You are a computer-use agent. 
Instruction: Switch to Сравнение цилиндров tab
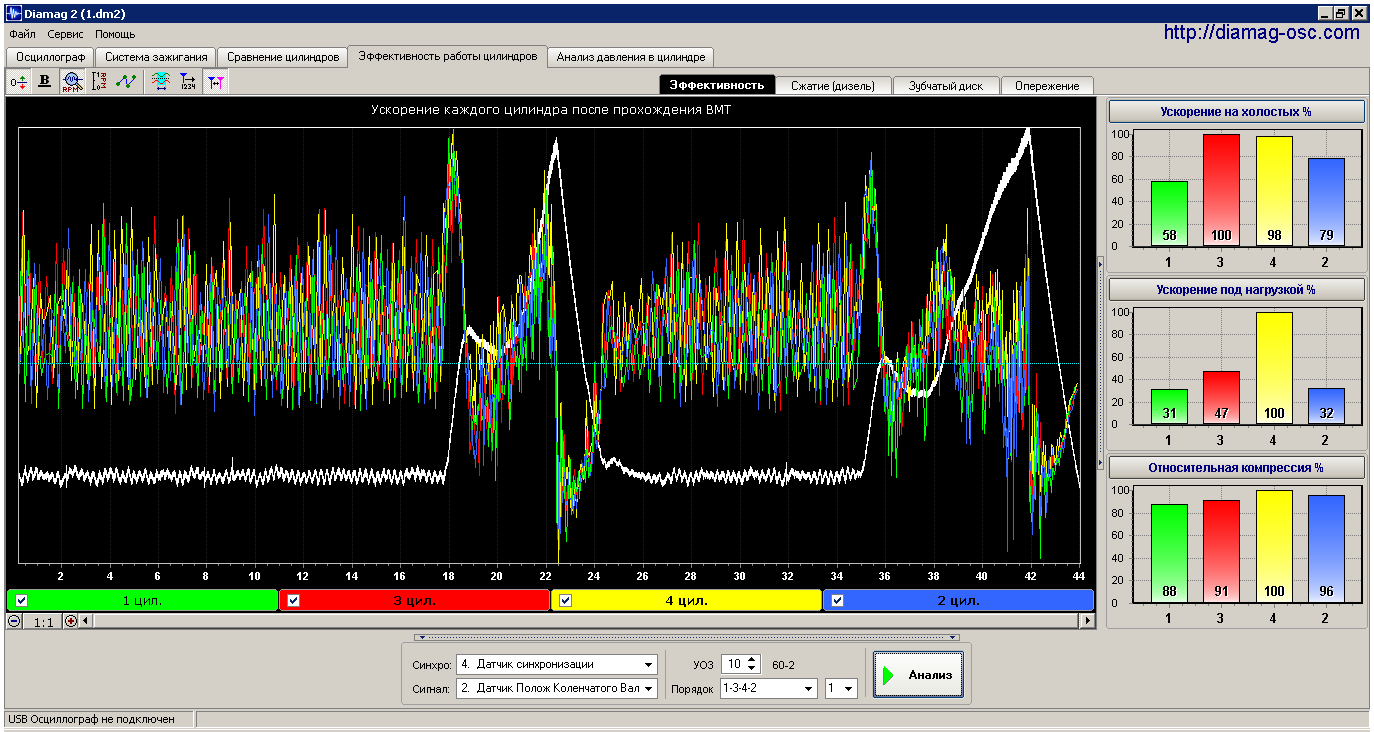tap(283, 57)
